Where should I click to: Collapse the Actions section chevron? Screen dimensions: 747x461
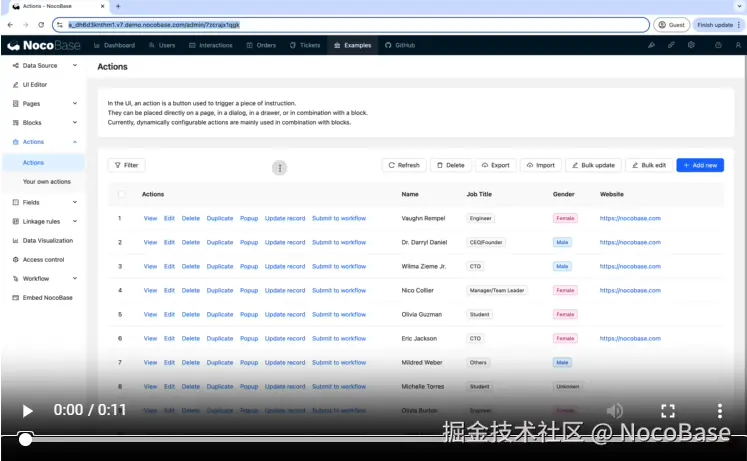(75, 142)
